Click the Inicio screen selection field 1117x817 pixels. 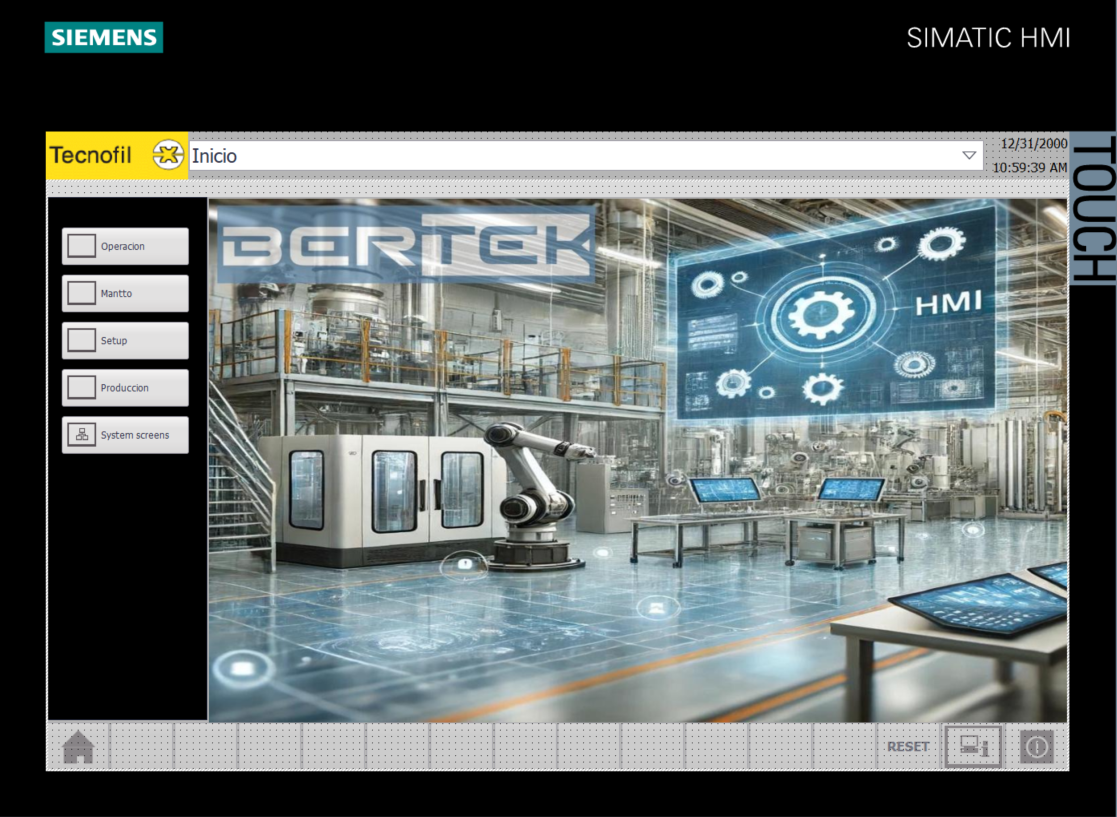[x=586, y=155]
